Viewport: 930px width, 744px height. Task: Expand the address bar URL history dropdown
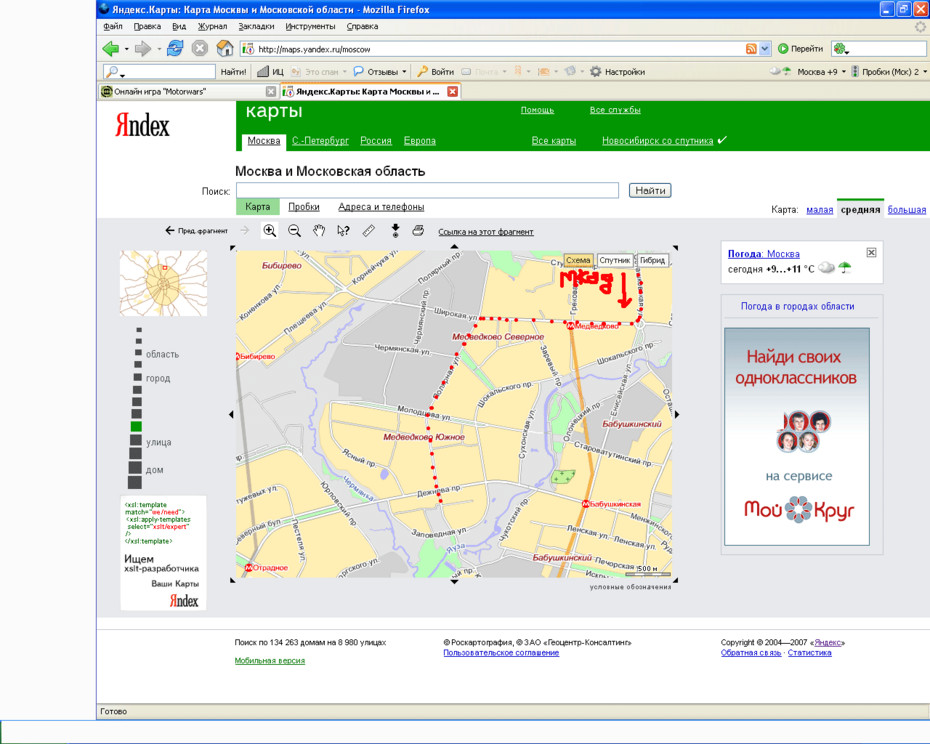[x=765, y=49]
